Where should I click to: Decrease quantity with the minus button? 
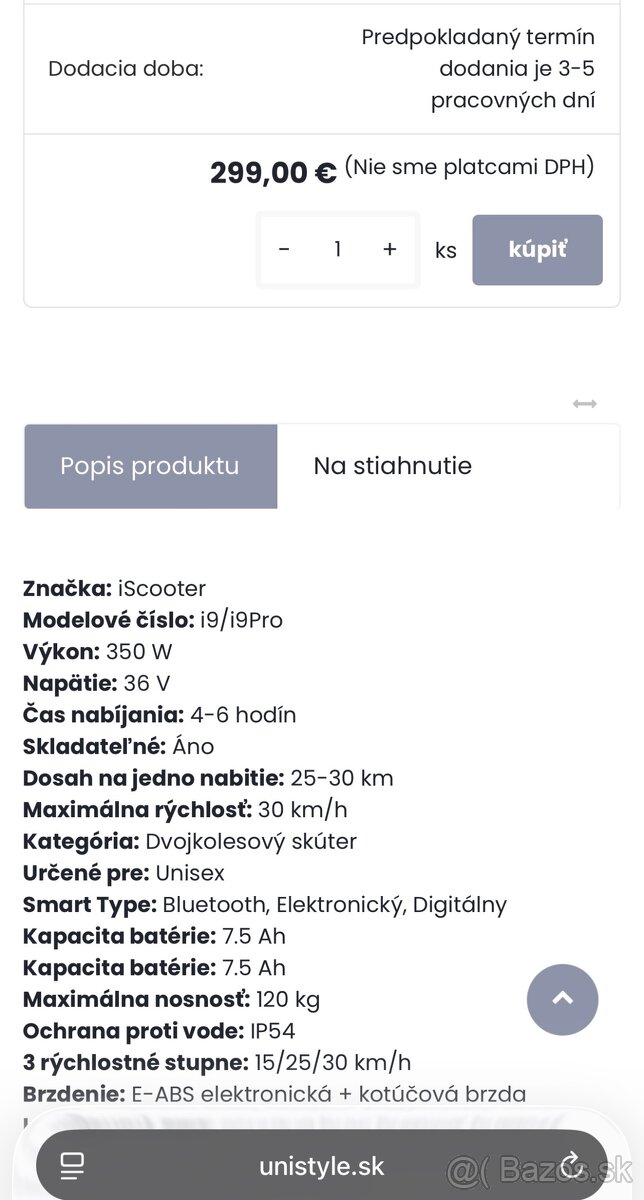click(284, 249)
